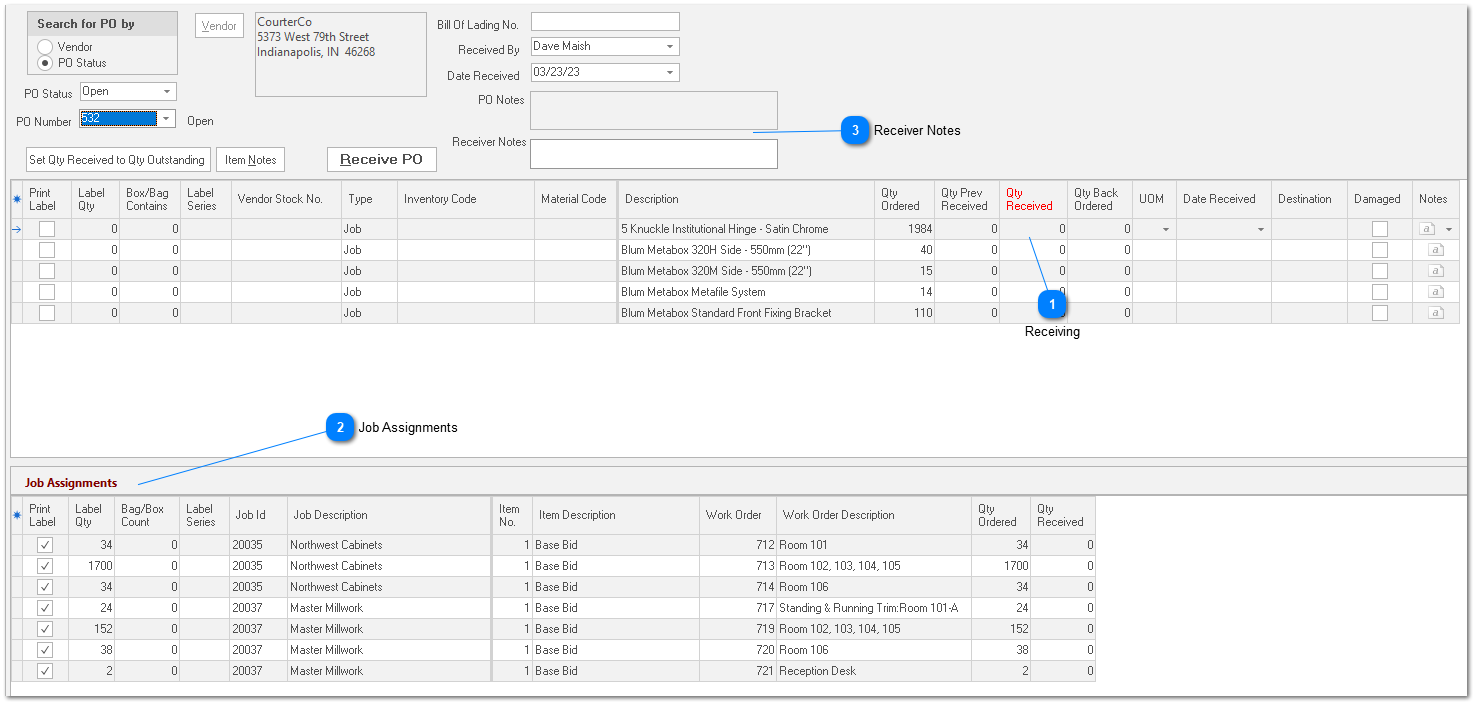
Task: Click the row selector arrow on the hinge row
Action: 16,228
